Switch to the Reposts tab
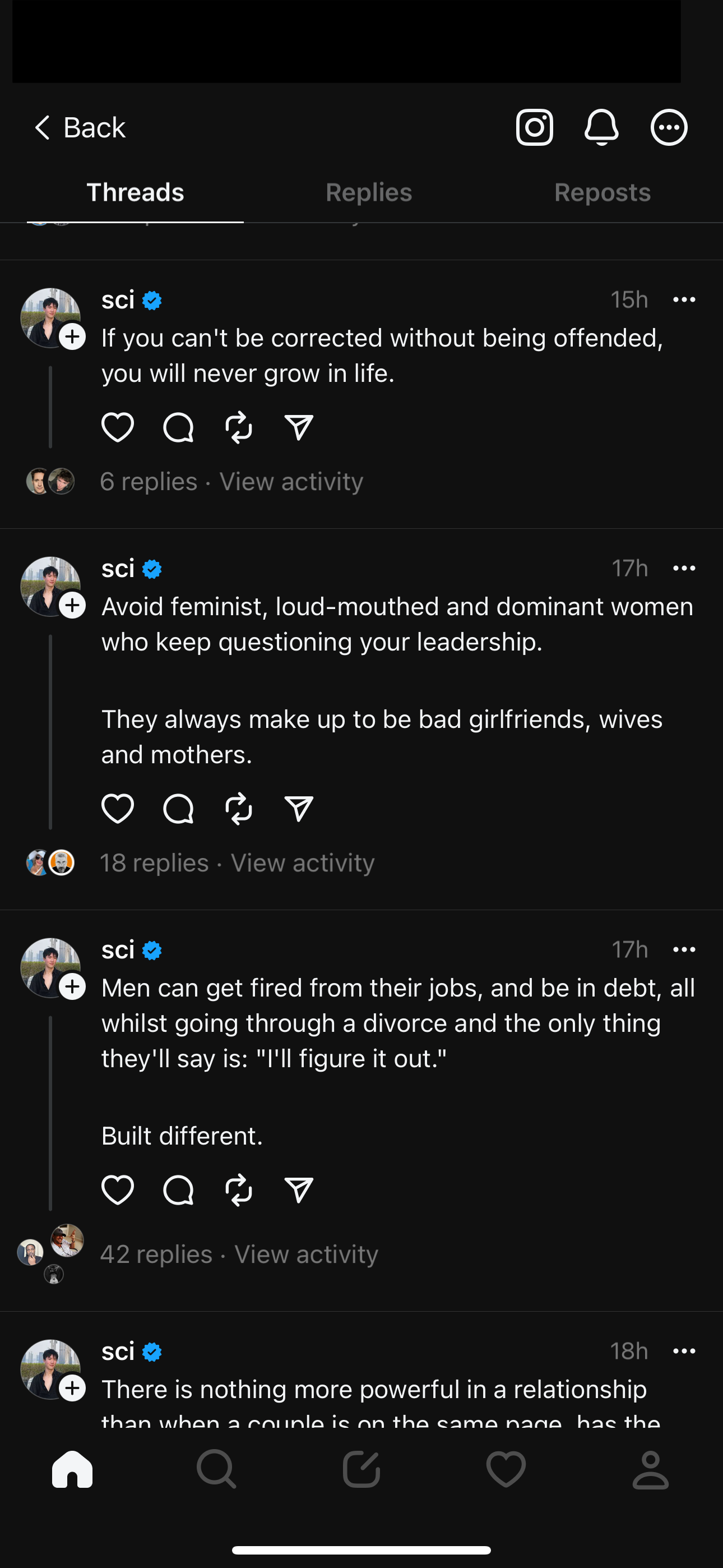 click(x=602, y=192)
